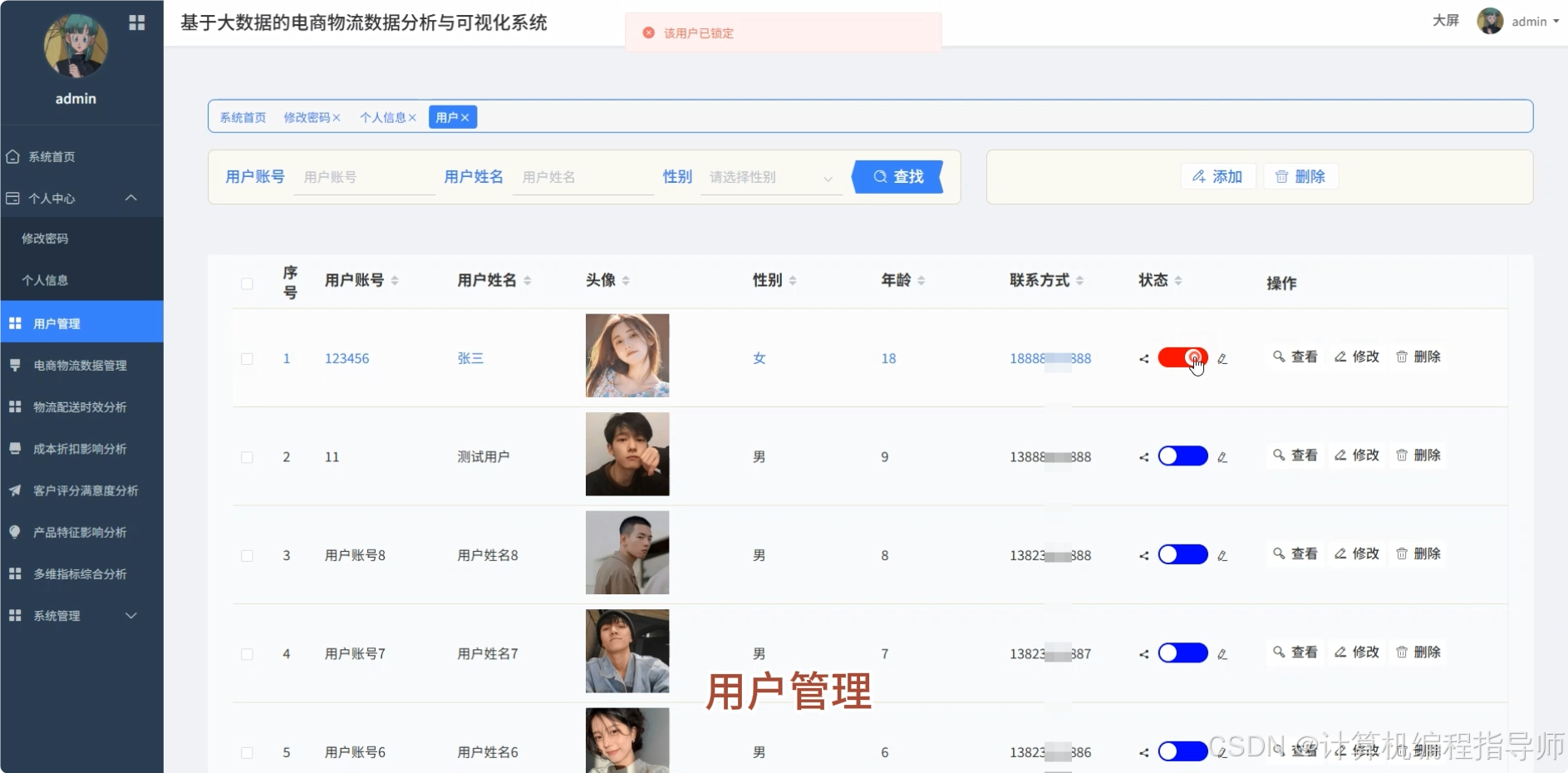Open 客户评分满意度分析 in the sidebar
Screen dimensions: 1568x773
click(x=81, y=490)
